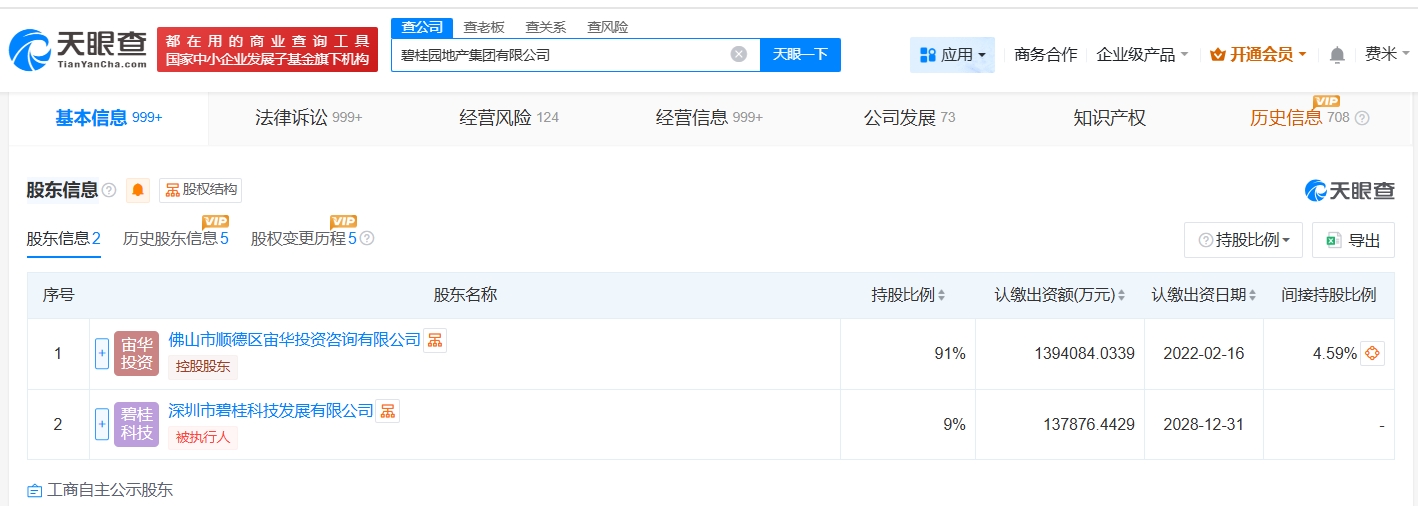
Task: Open the 股权结构 chart button
Action: click(200, 190)
